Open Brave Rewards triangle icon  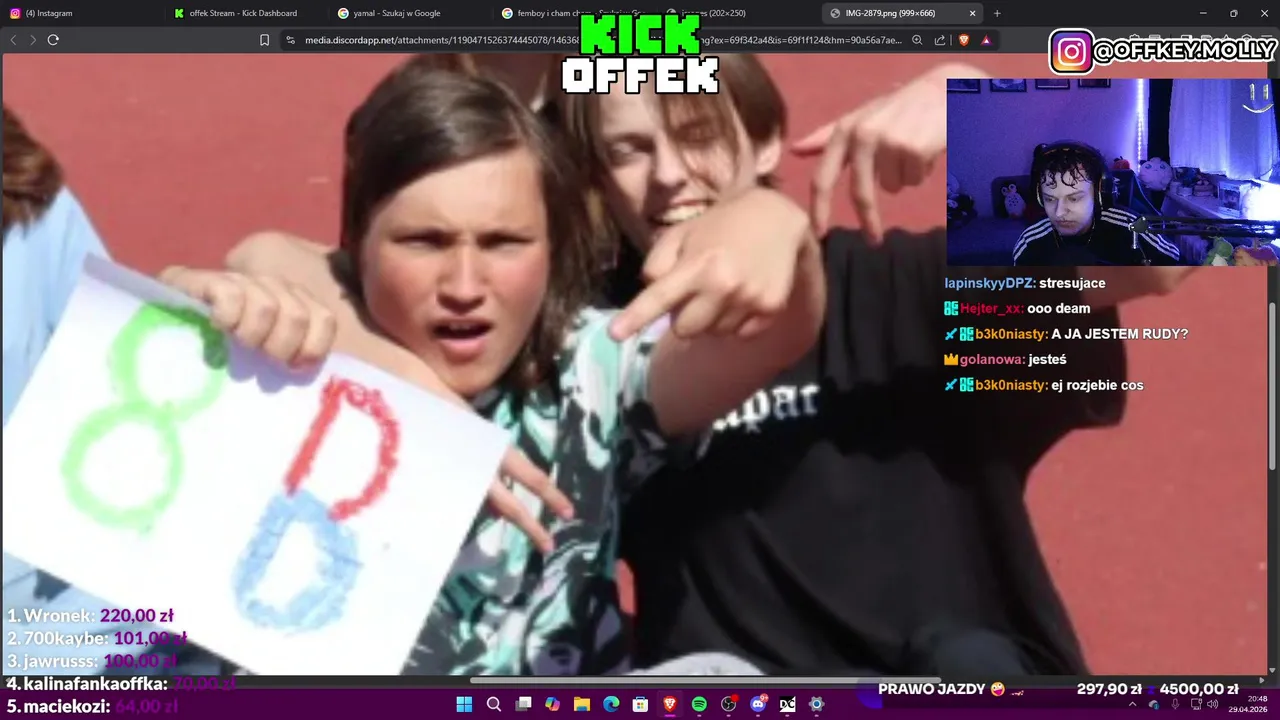[x=986, y=40]
